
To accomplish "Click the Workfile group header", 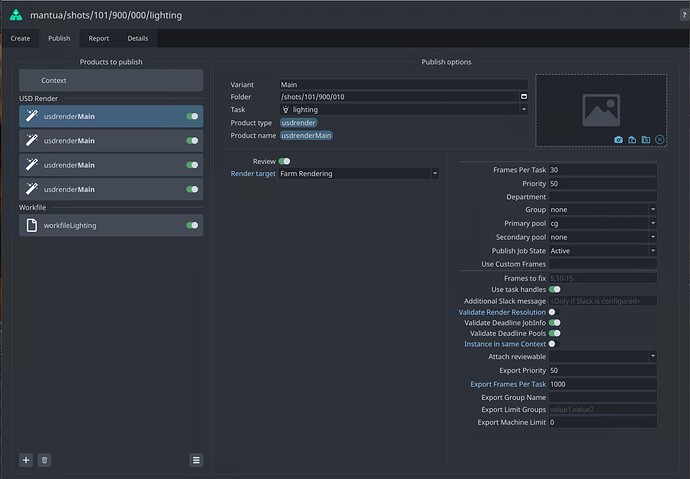I will 32,207.
